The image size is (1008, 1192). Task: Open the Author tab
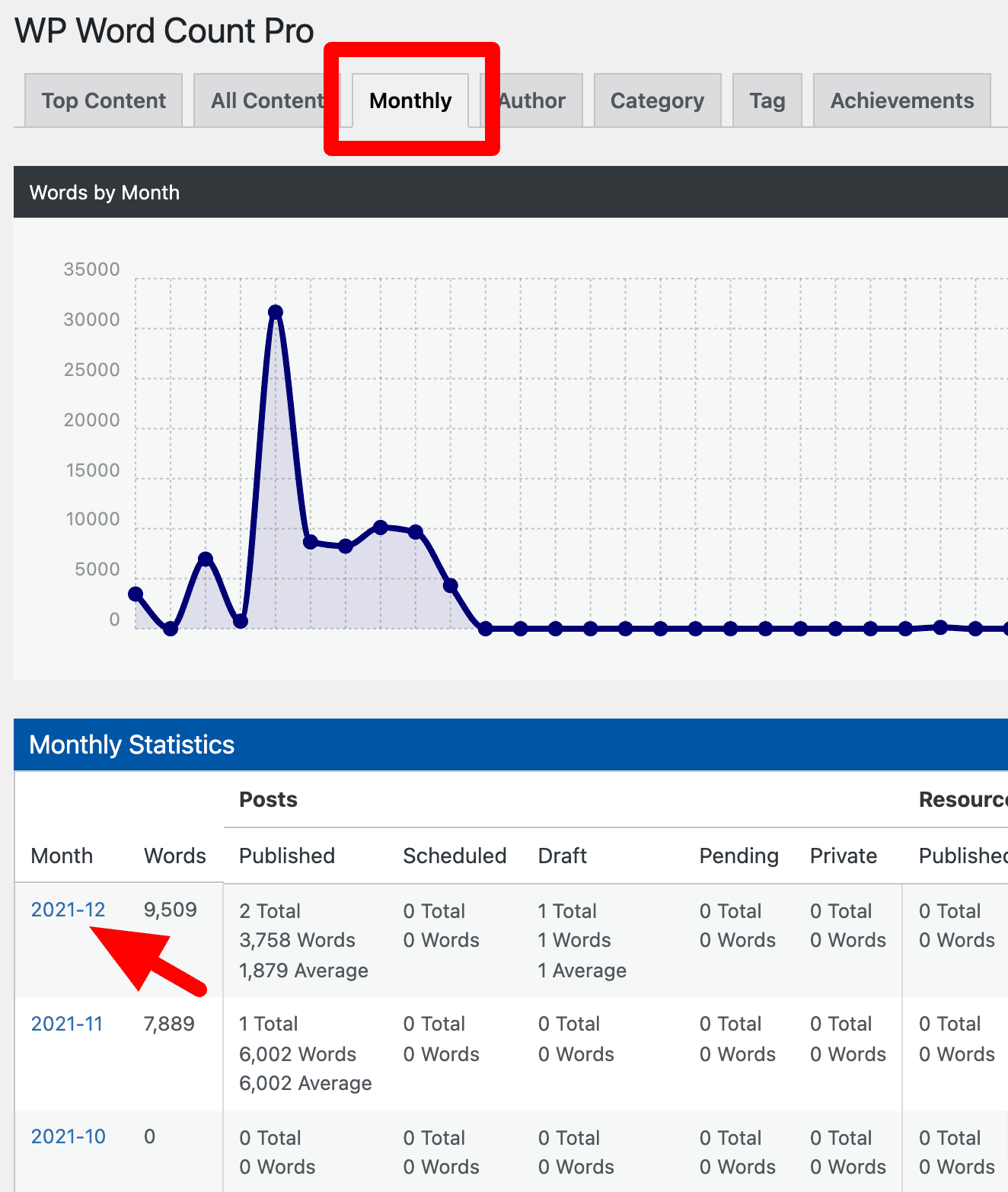(533, 100)
